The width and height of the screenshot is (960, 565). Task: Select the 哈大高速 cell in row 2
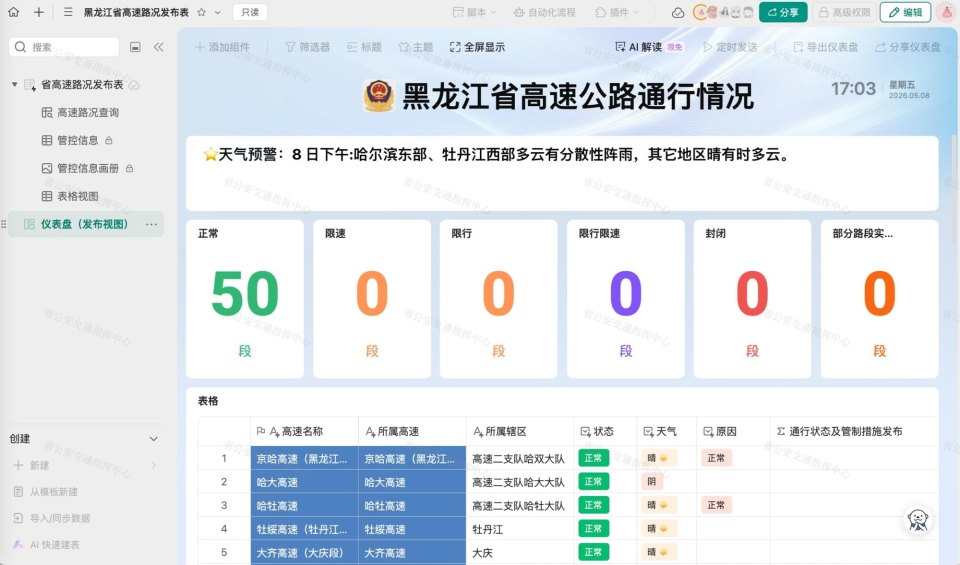304,482
